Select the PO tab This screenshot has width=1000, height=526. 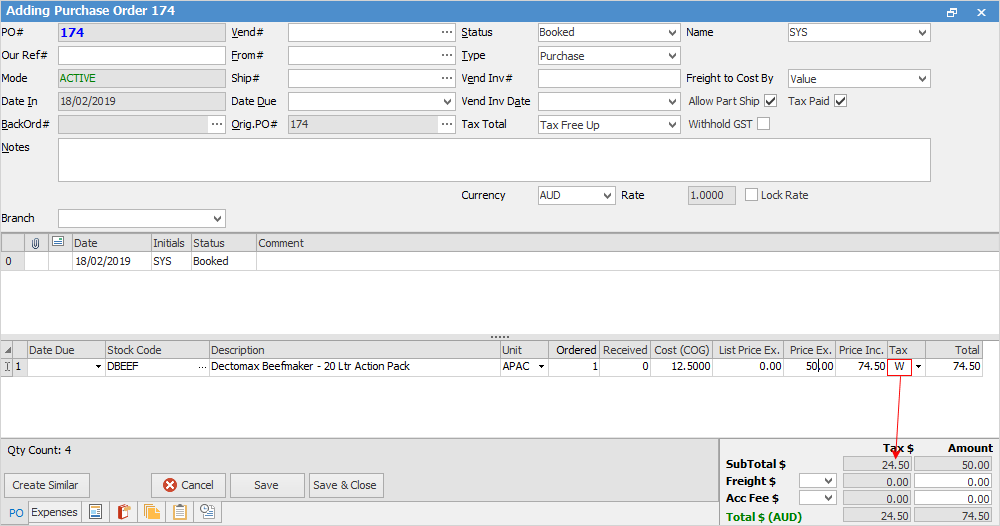pos(16,512)
